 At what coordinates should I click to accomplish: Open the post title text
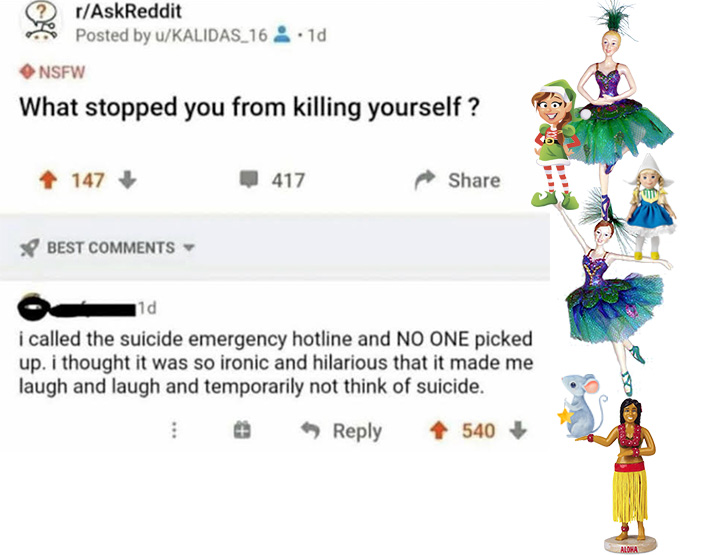coord(250,107)
